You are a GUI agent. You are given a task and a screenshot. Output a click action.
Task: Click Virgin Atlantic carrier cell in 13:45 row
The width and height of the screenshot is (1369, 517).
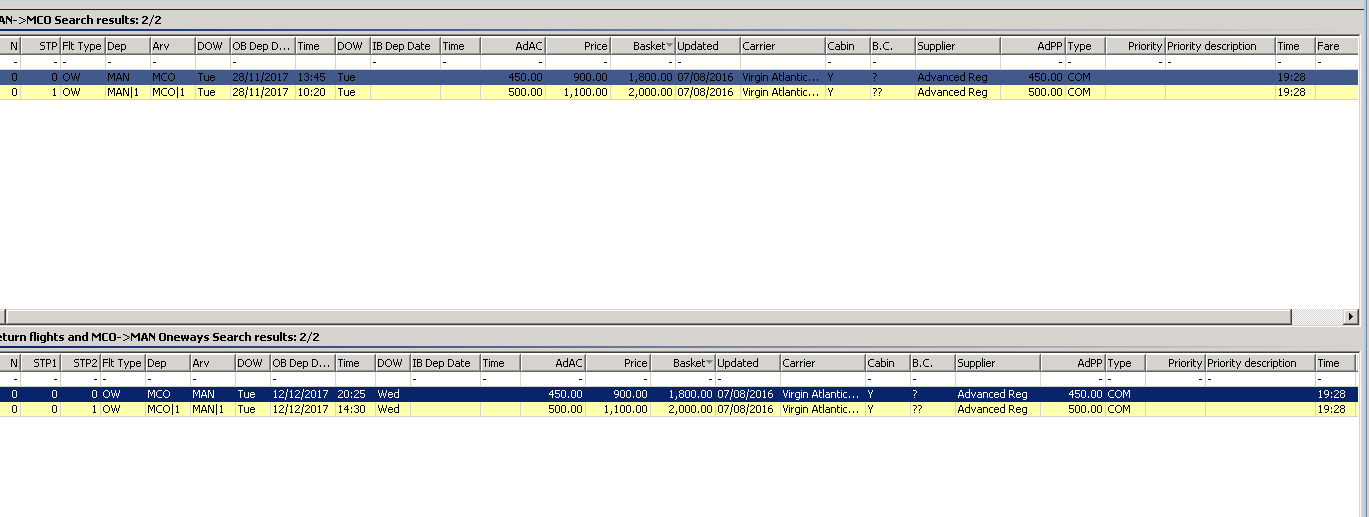(x=782, y=77)
